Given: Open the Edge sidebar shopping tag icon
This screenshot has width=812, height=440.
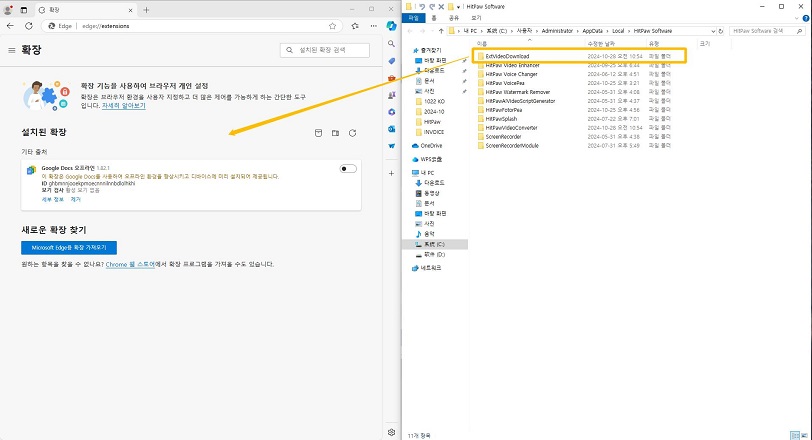Looking at the screenshot, I should point(392,61).
